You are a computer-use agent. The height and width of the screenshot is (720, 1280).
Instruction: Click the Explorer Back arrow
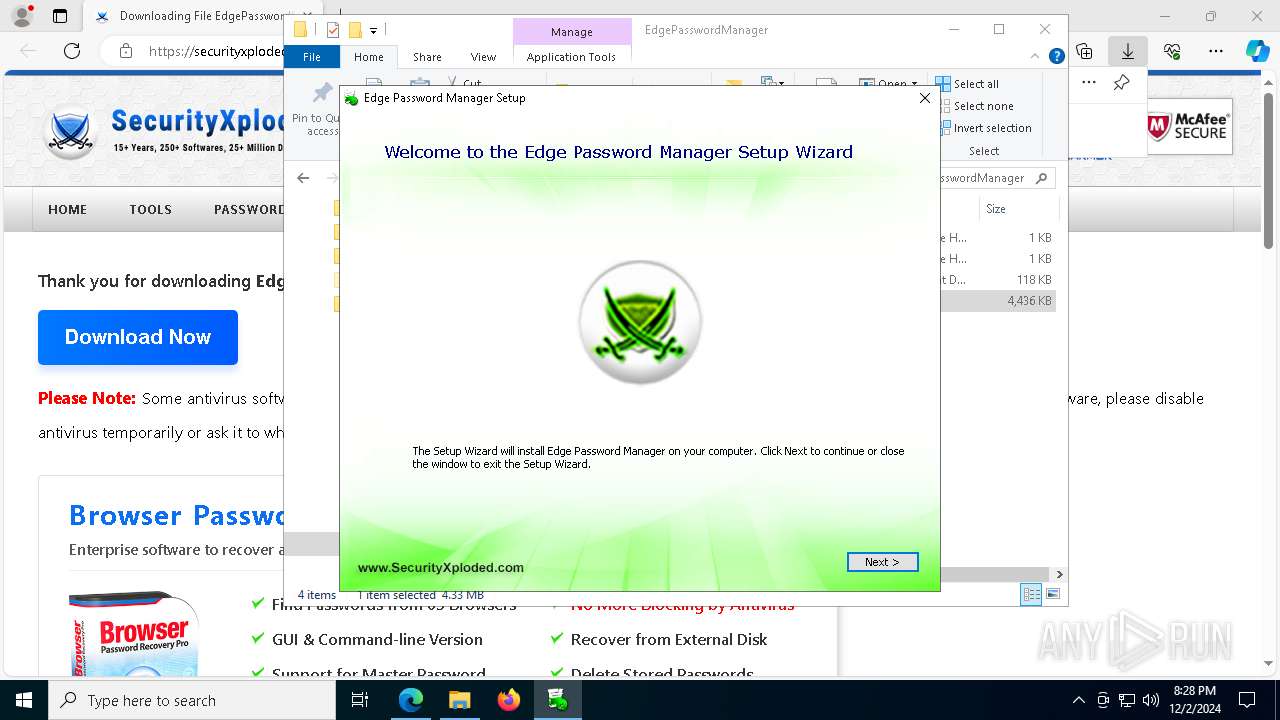click(304, 178)
